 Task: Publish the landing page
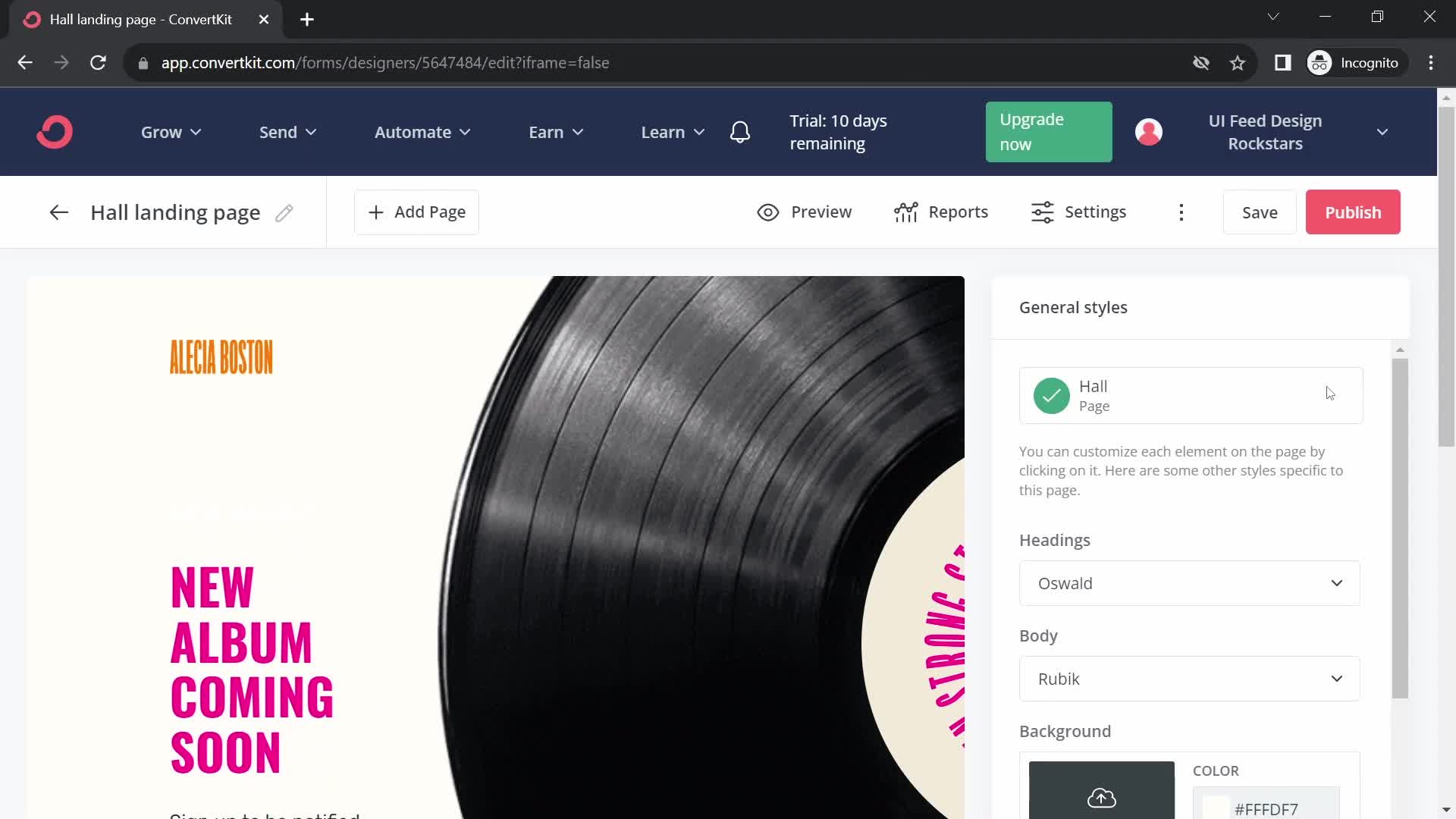click(1353, 212)
